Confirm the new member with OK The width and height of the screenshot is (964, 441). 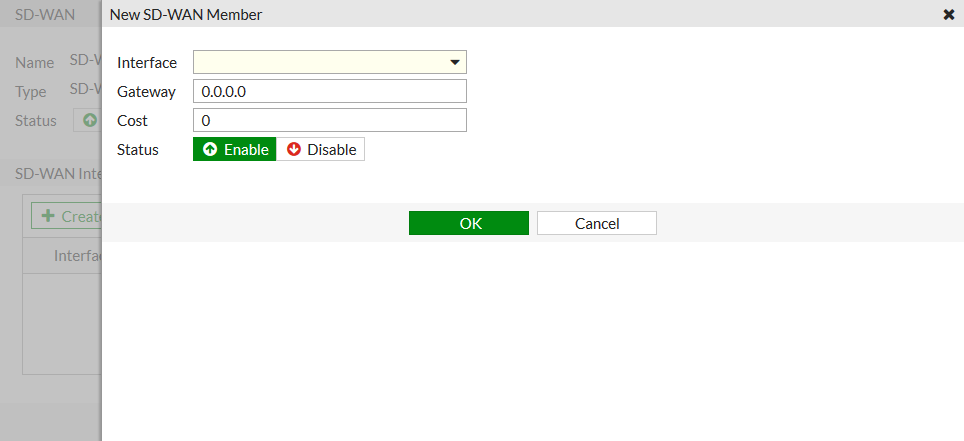pyautogui.click(x=469, y=223)
